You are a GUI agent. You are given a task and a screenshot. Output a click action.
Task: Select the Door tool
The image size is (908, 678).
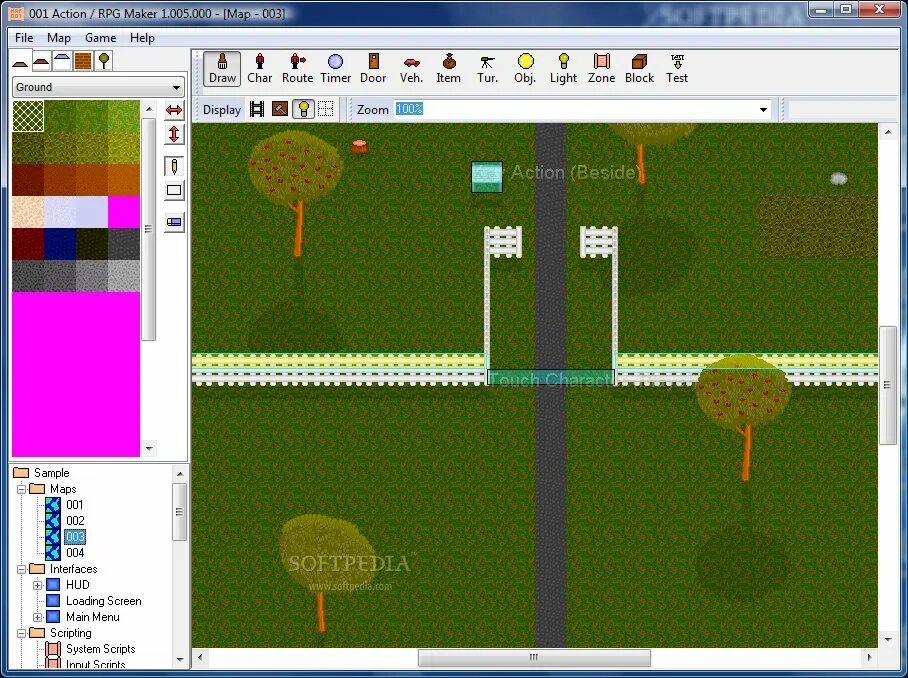tap(373, 69)
